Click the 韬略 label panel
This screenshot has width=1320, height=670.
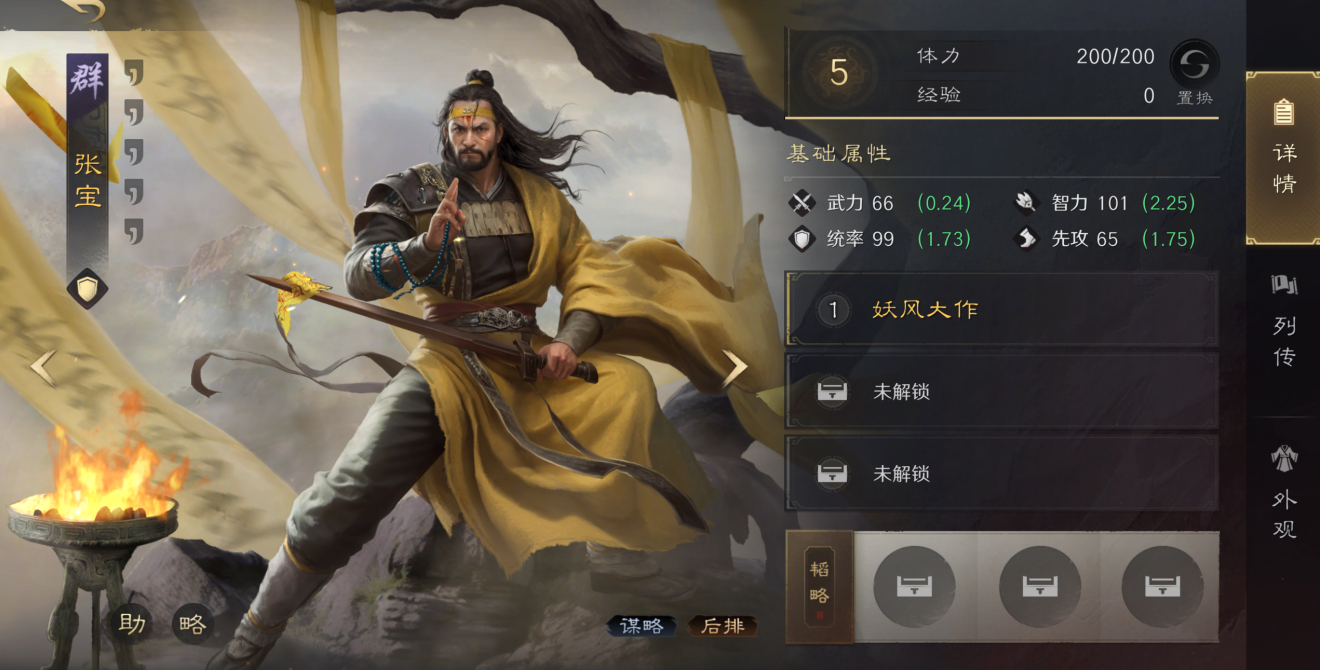[820, 586]
